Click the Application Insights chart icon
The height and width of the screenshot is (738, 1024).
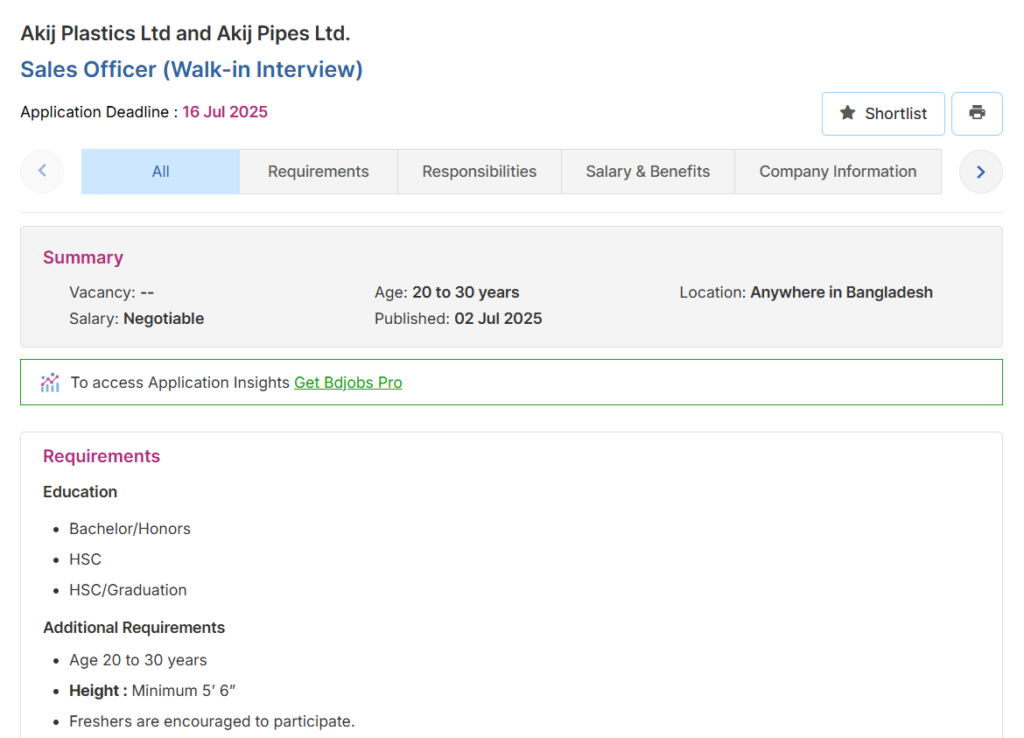click(50, 382)
